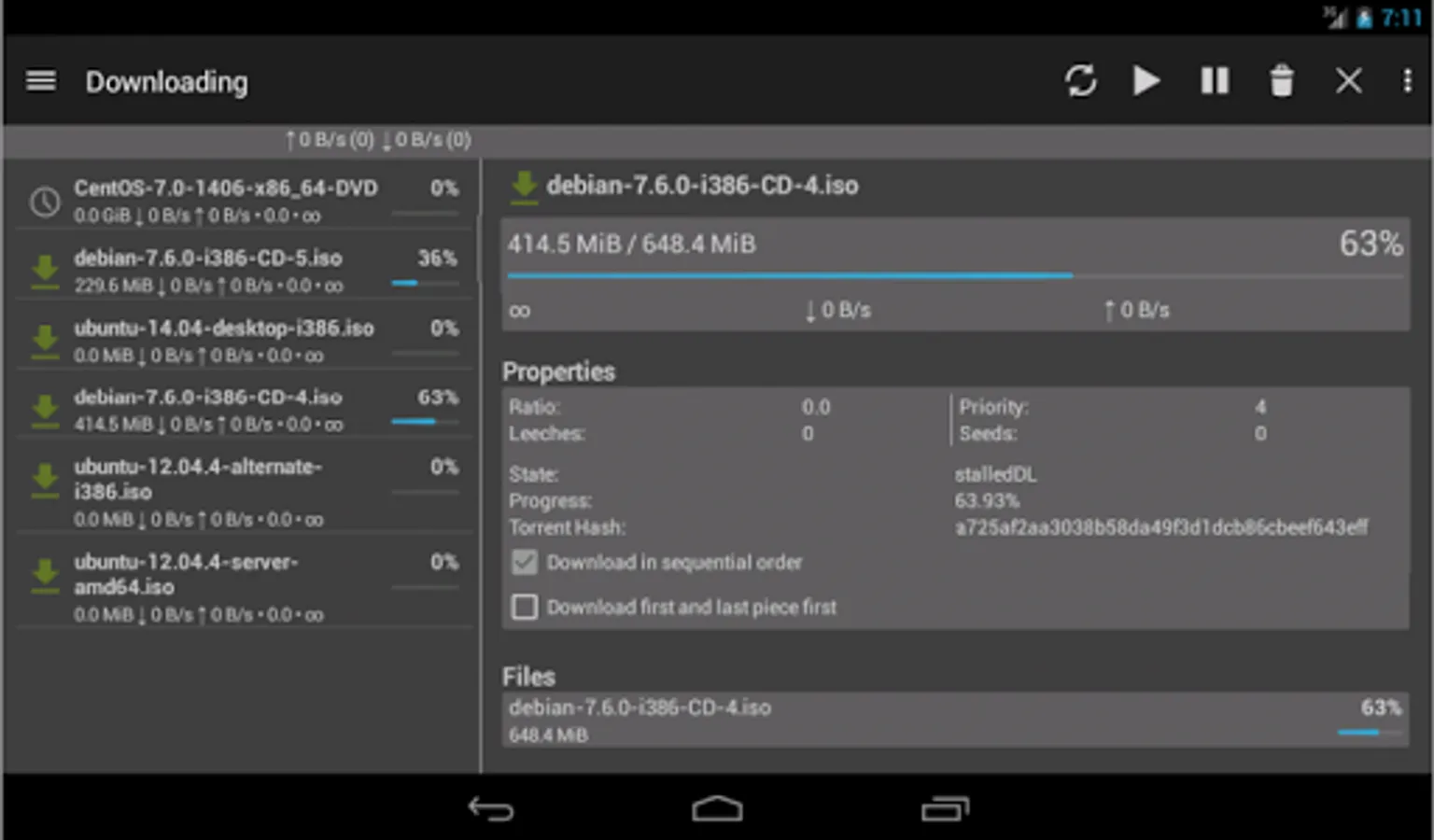Tap the signal strength icon in status bar

pyautogui.click(x=1336, y=18)
